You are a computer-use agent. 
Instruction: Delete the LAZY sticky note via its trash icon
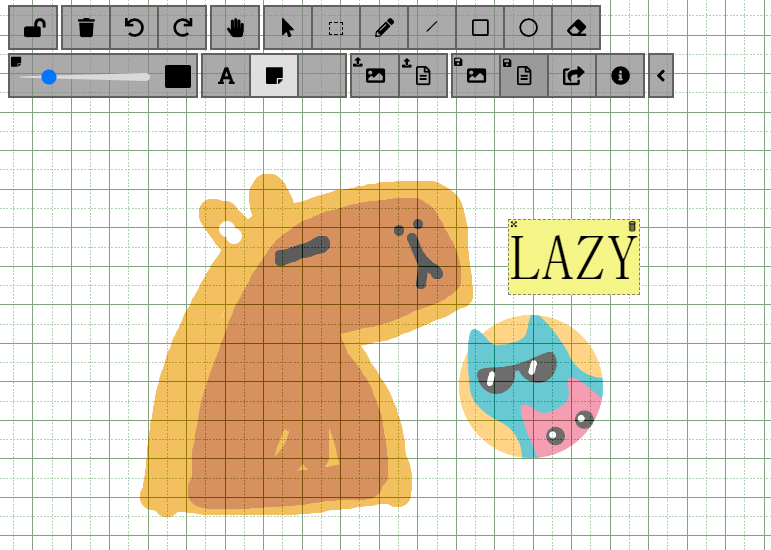click(x=632, y=226)
